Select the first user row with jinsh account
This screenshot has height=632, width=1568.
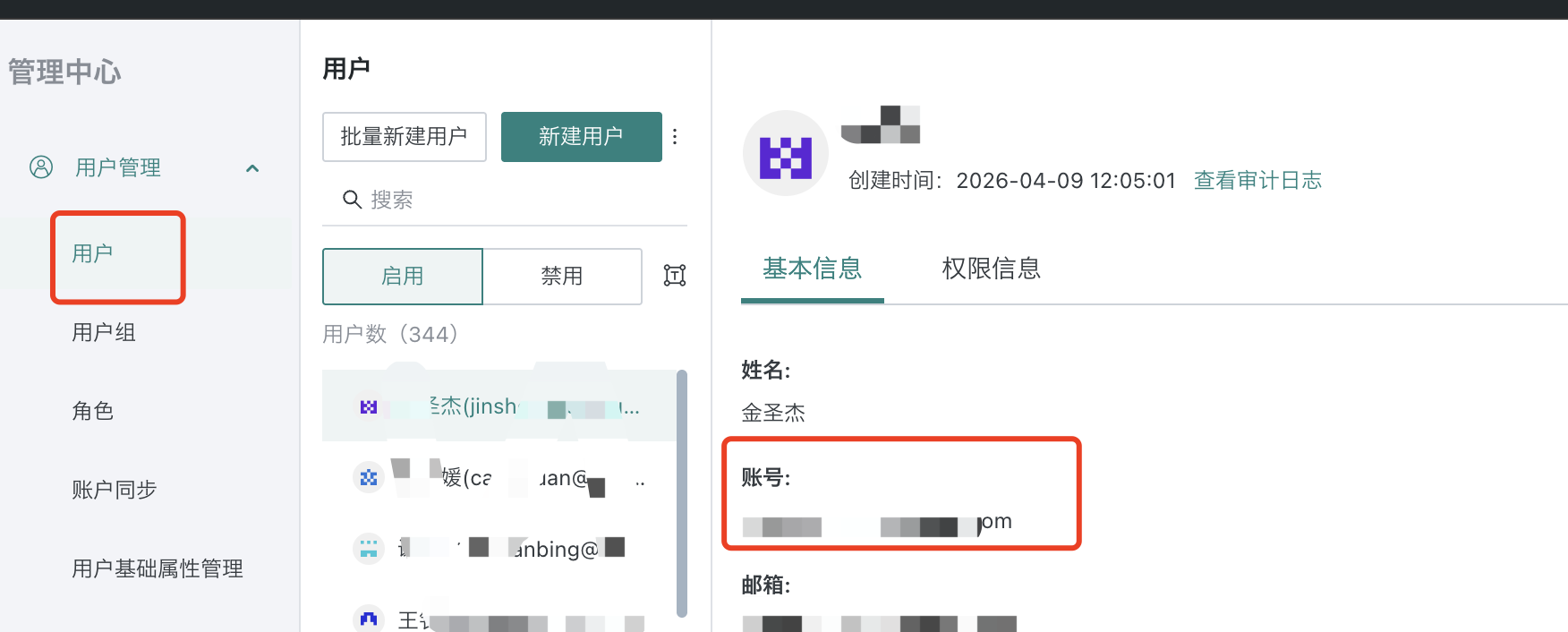[499, 406]
